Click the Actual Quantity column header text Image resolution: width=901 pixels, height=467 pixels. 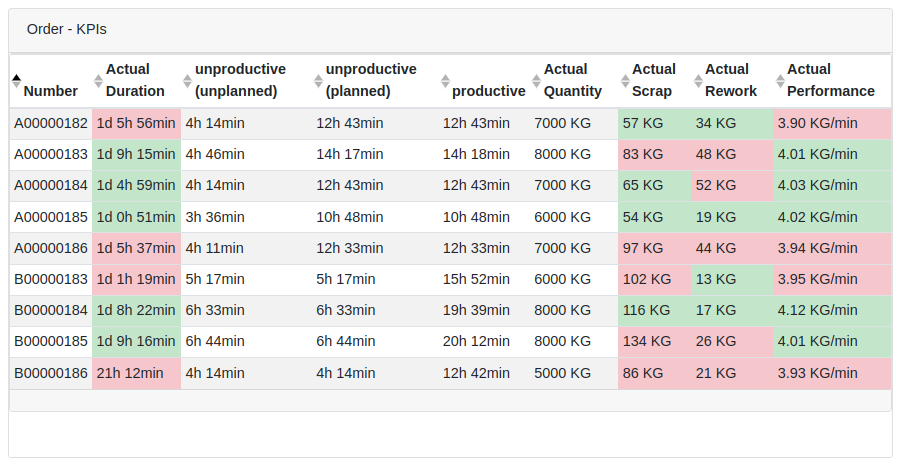tap(572, 80)
